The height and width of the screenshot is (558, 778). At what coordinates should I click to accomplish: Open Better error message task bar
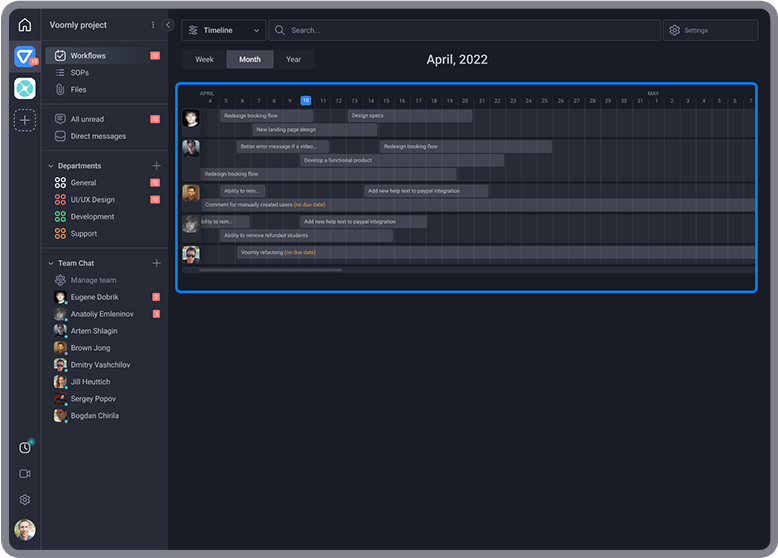coord(283,146)
